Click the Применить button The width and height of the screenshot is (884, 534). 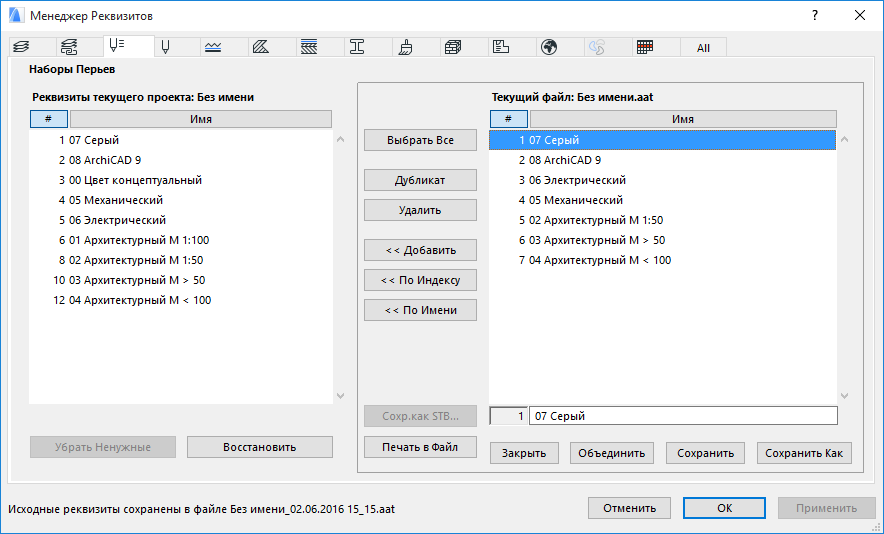click(826, 508)
